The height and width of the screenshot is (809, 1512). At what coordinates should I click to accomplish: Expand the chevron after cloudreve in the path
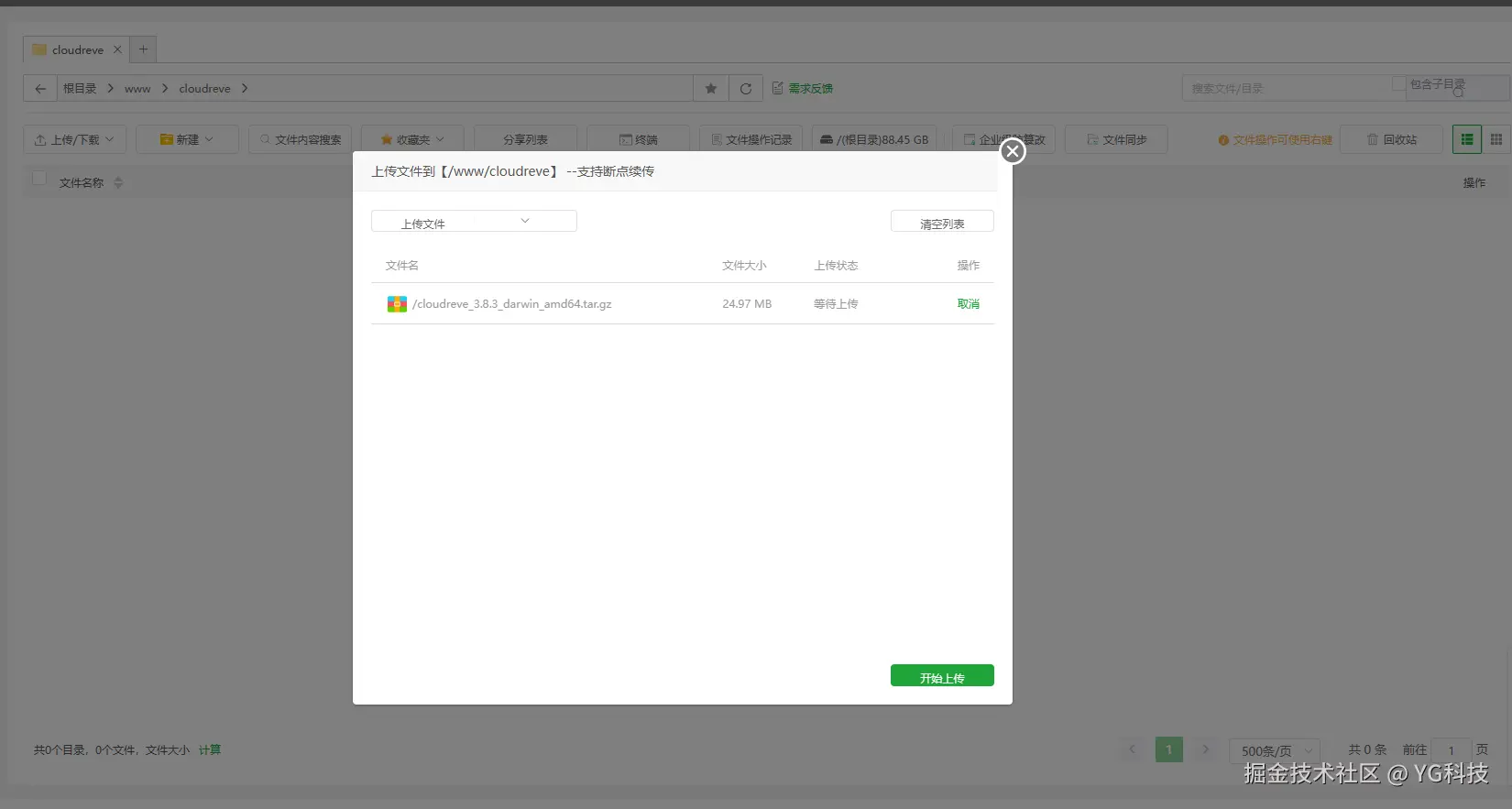245,89
